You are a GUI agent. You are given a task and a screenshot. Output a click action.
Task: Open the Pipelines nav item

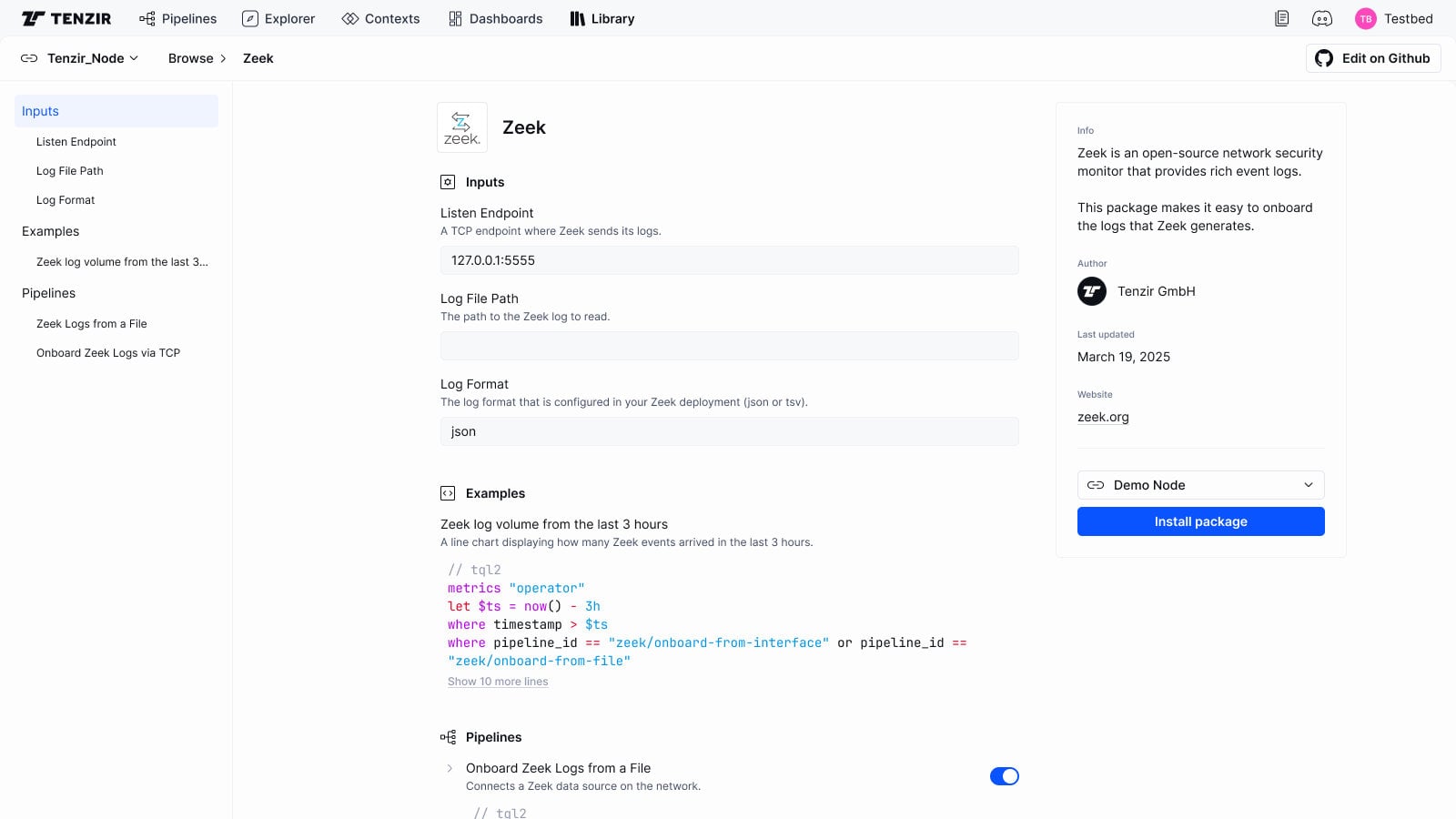[x=177, y=18]
